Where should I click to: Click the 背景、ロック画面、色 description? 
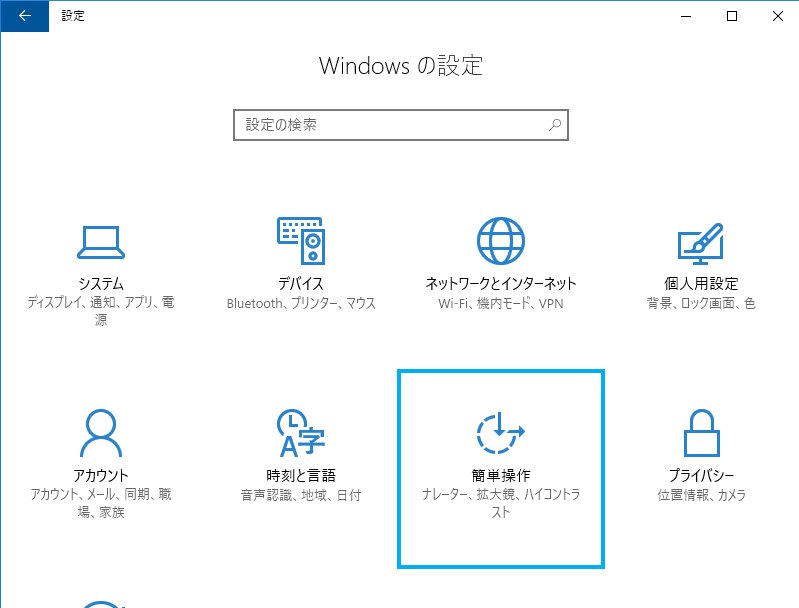(701, 303)
